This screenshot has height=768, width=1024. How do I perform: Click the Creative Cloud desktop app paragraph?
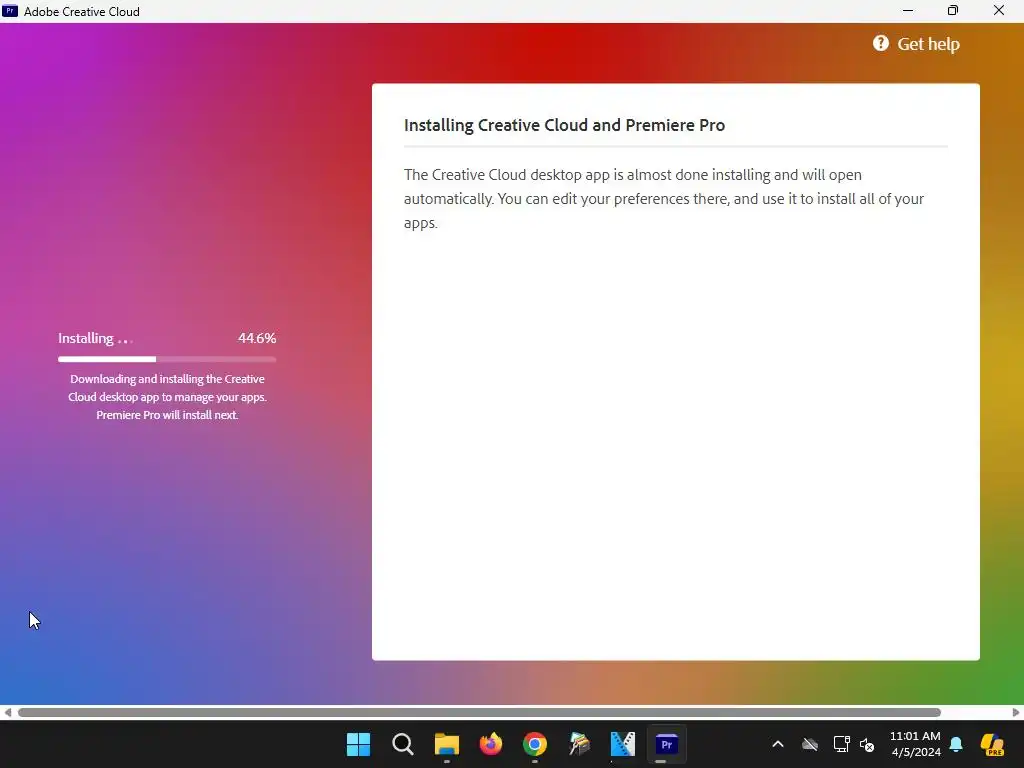(664, 199)
